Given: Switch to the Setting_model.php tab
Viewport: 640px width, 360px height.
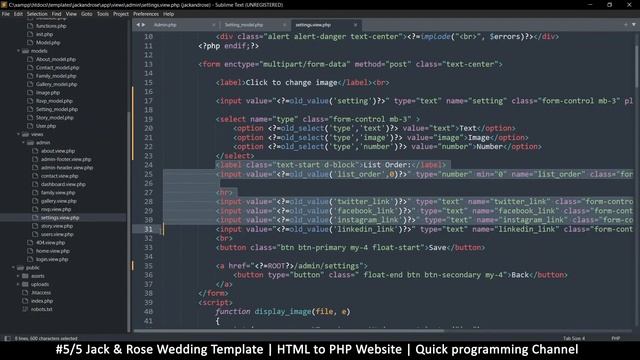Looking at the screenshot, I should (244, 25).
